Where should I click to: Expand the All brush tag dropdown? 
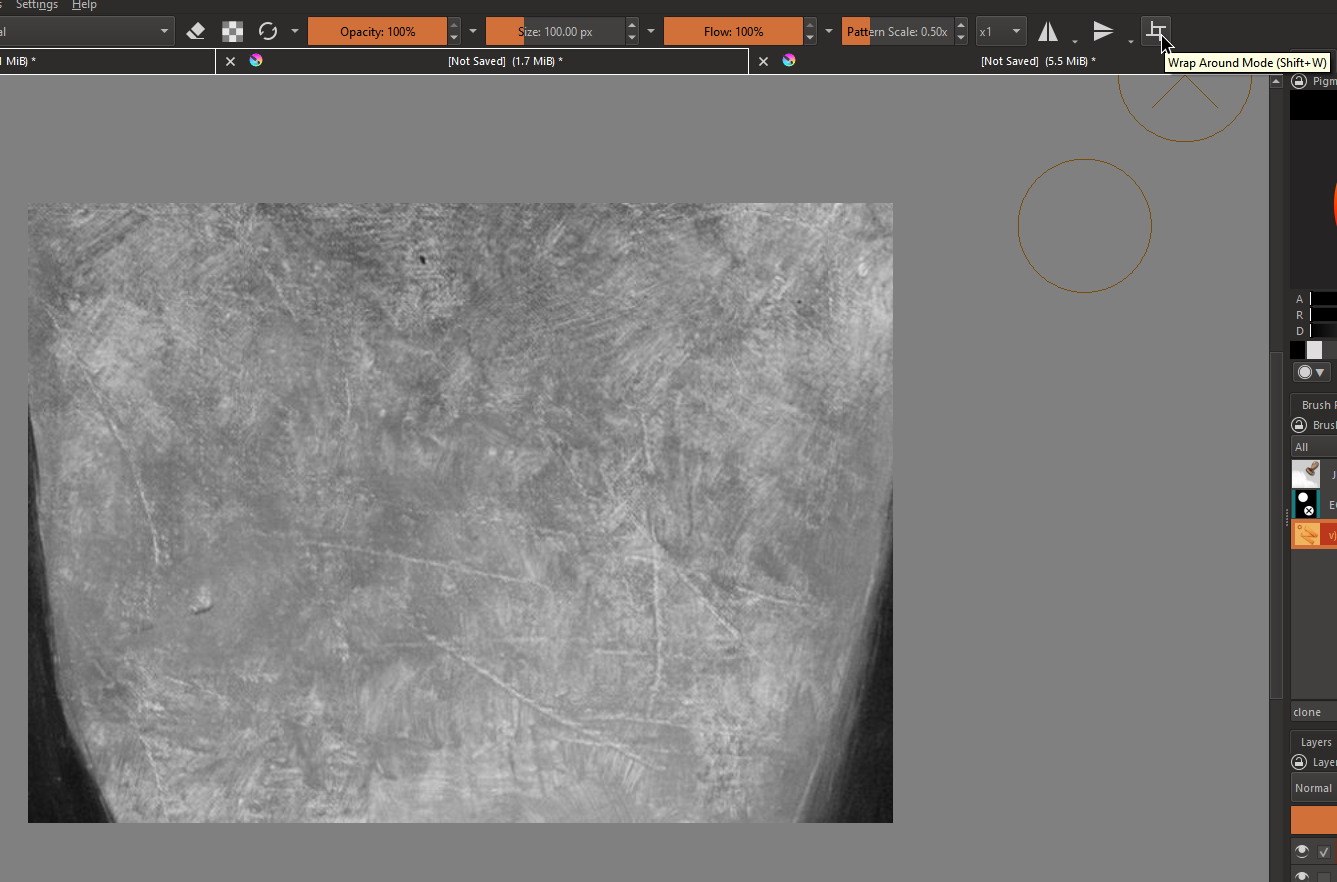1313,447
